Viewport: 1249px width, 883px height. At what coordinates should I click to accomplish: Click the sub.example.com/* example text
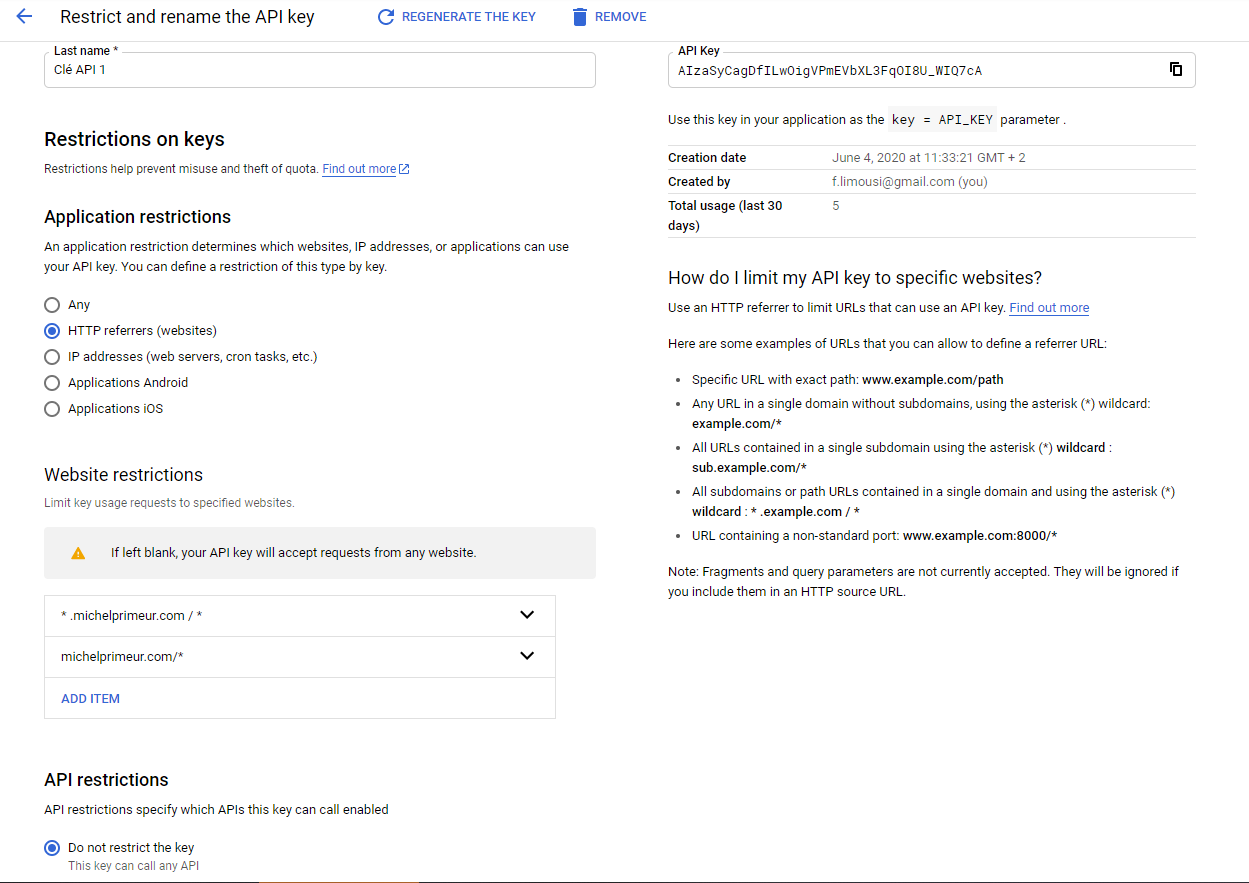[749, 468]
